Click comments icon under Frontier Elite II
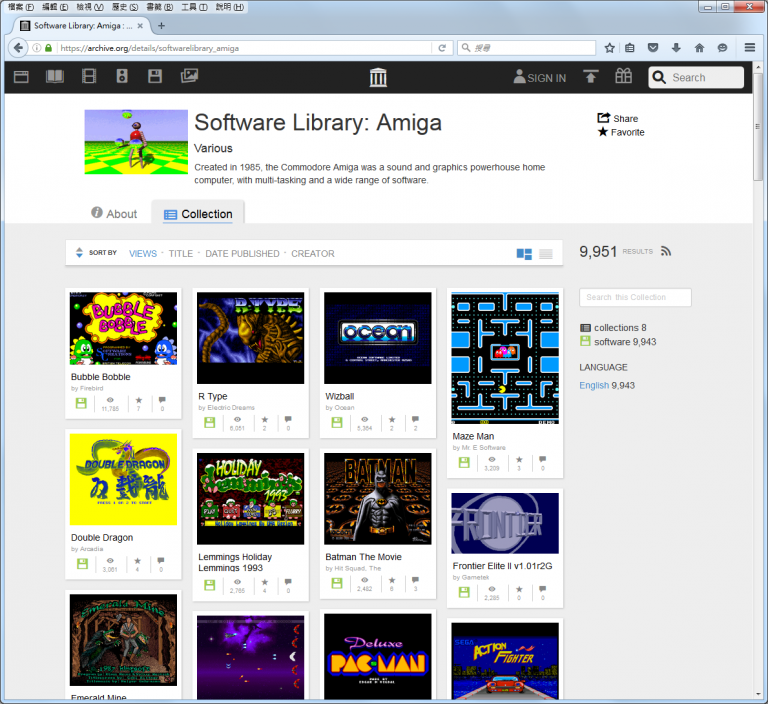The width and height of the screenshot is (768, 704). tap(543, 589)
